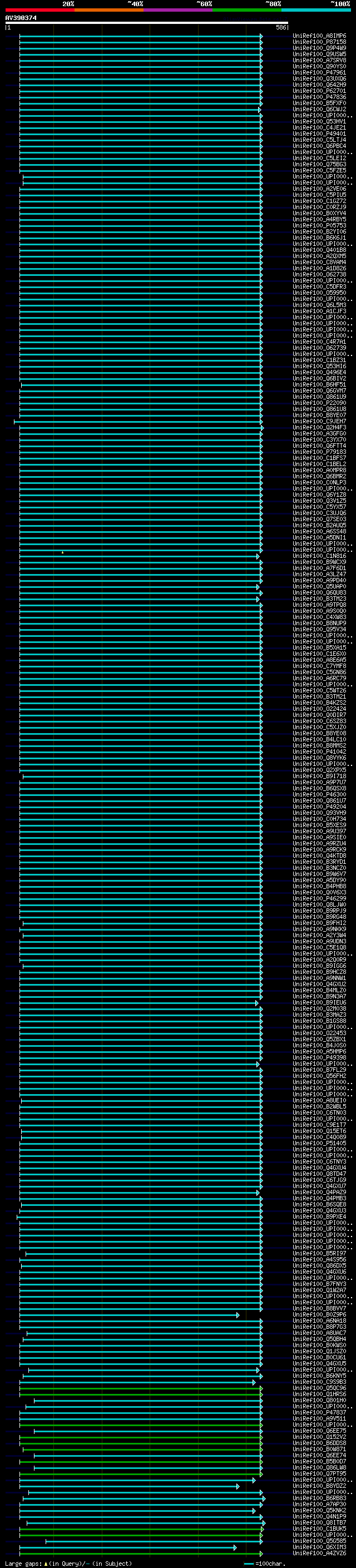Click the UniRef100_Q75BG3 hit label
356x1568 pixels.
click(x=319, y=164)
